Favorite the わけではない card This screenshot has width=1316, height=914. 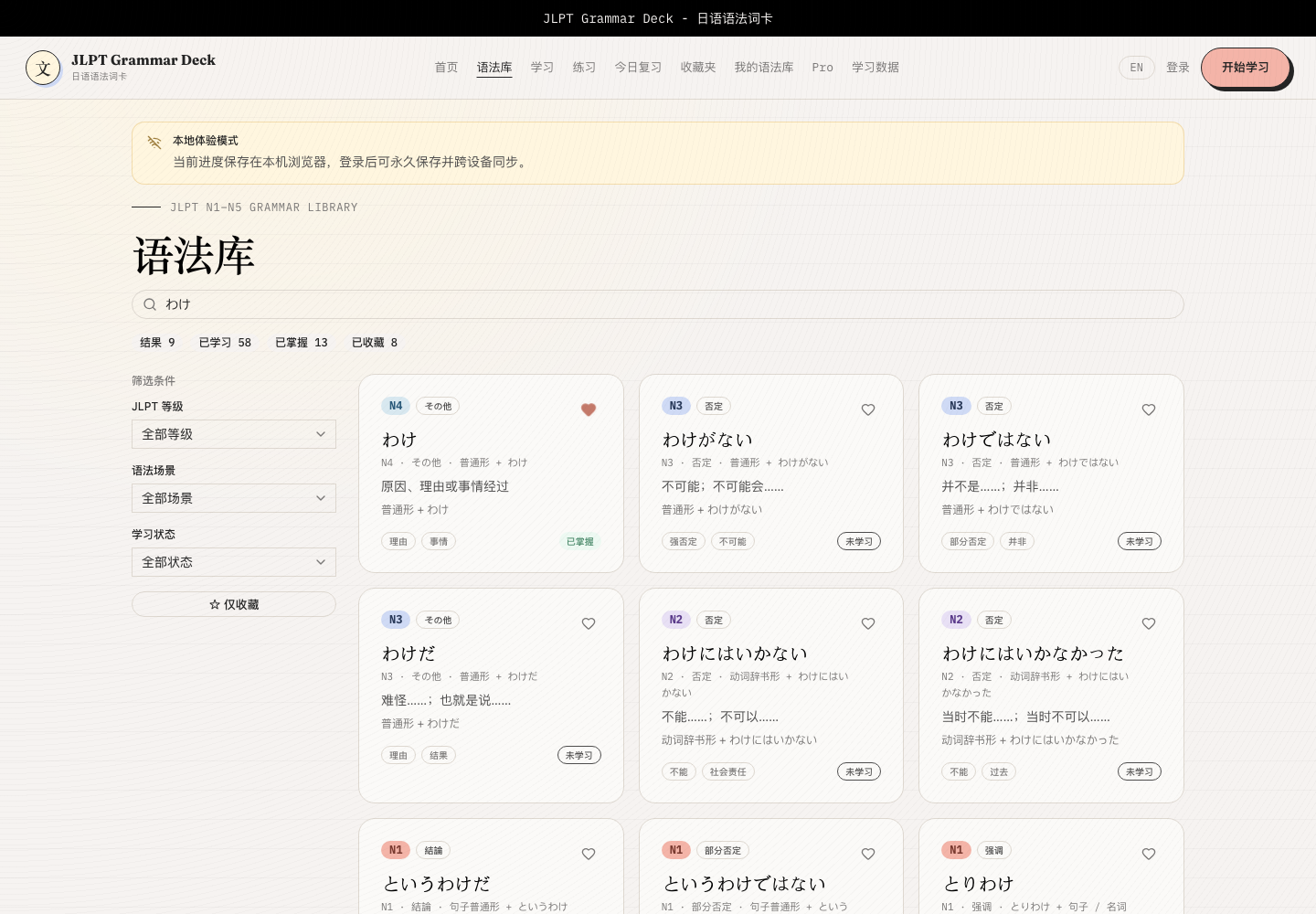[x=1149, y=409]
